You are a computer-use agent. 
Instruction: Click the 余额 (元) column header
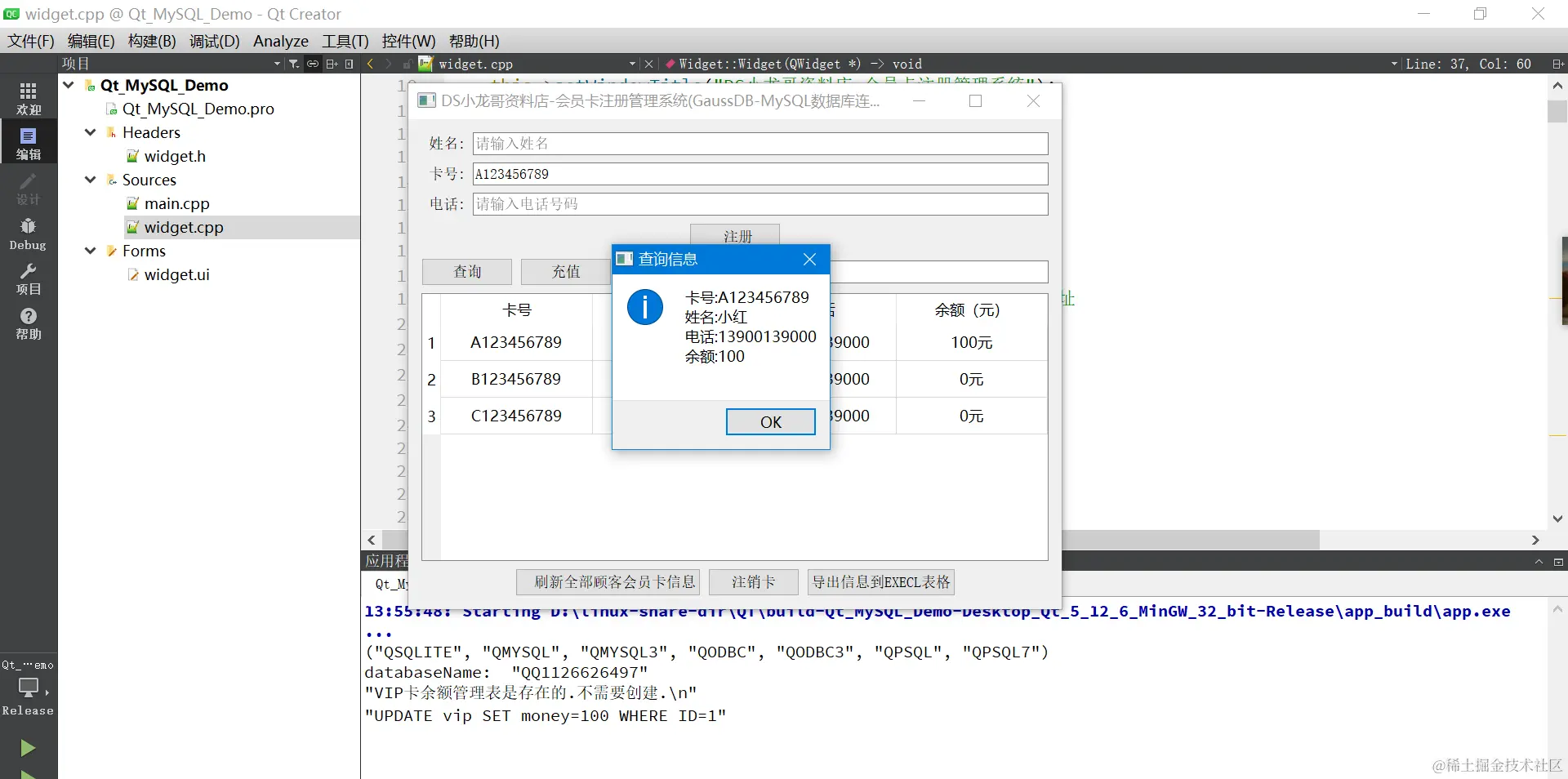[972, 309]
